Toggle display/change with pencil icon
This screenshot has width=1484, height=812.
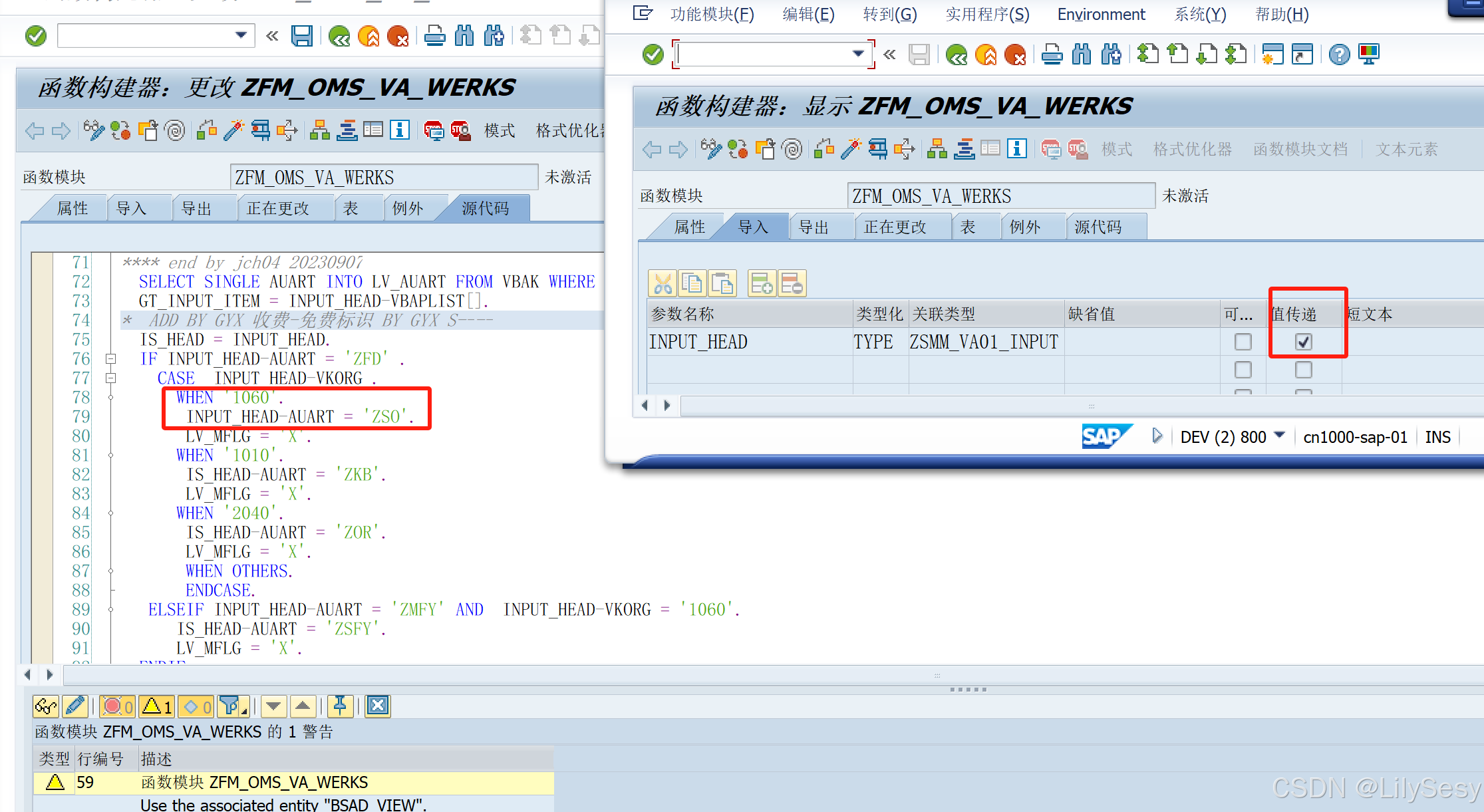point(75,706)
